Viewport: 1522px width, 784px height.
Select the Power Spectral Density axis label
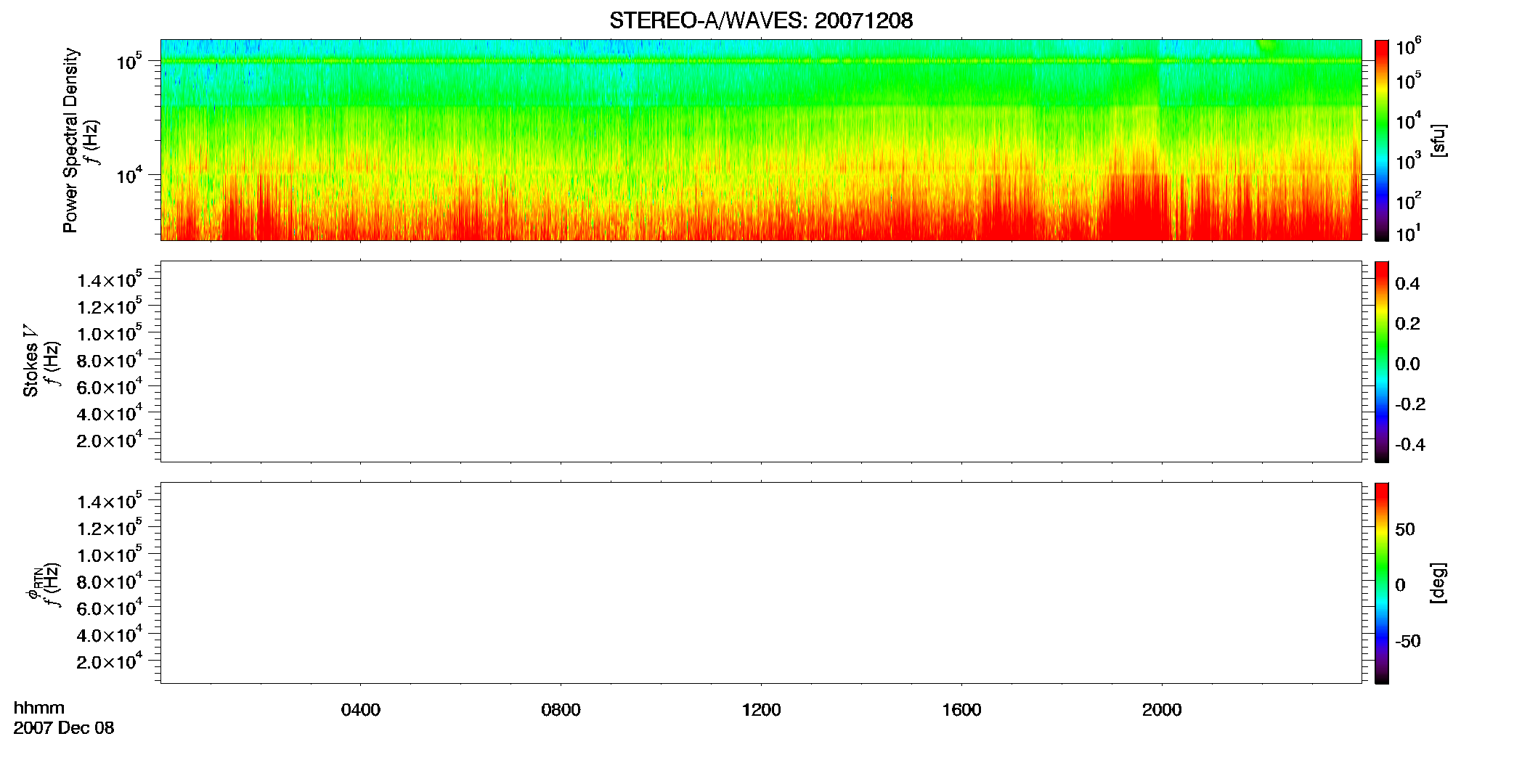coord(70,140)
